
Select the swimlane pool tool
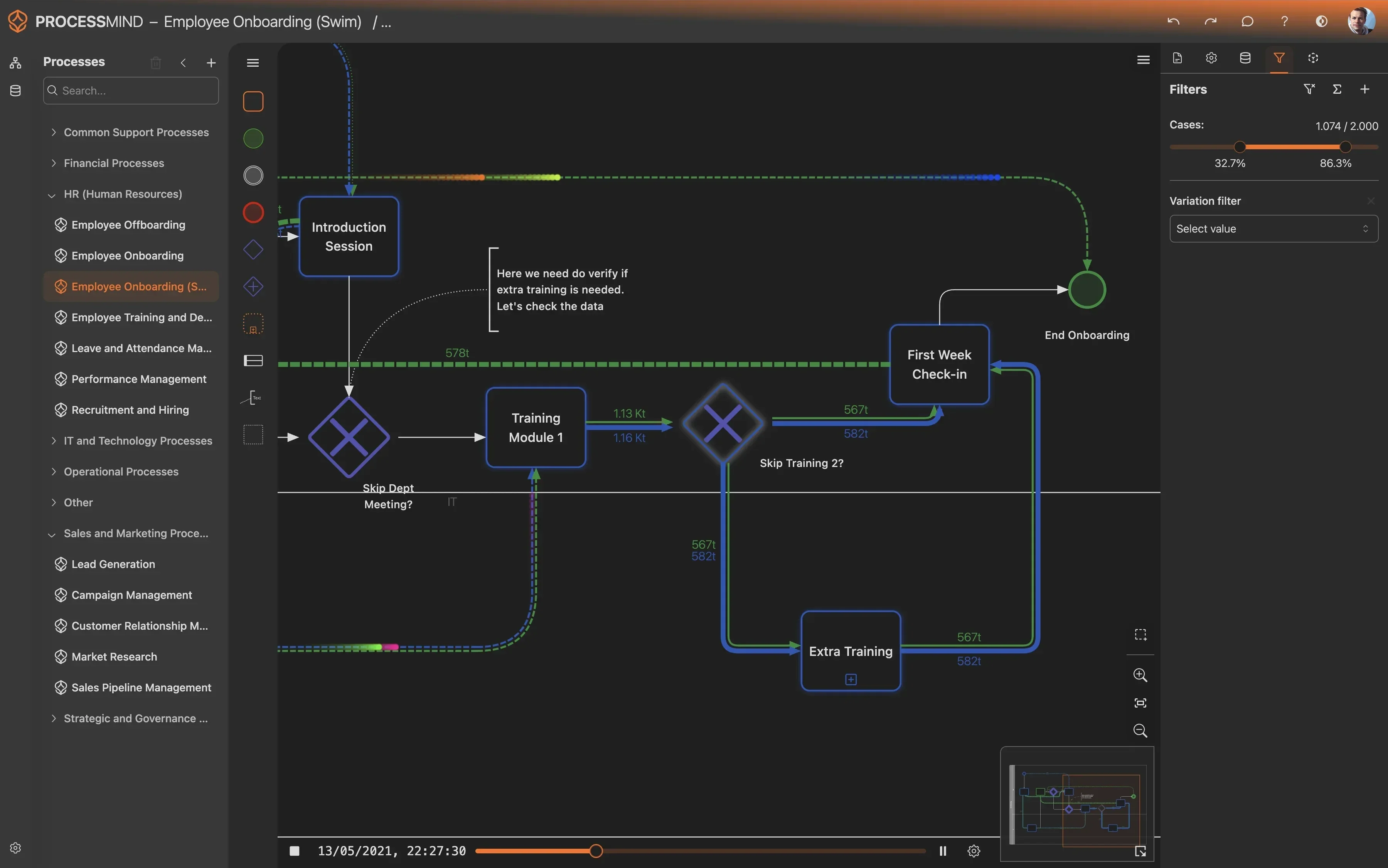(253, 361)
